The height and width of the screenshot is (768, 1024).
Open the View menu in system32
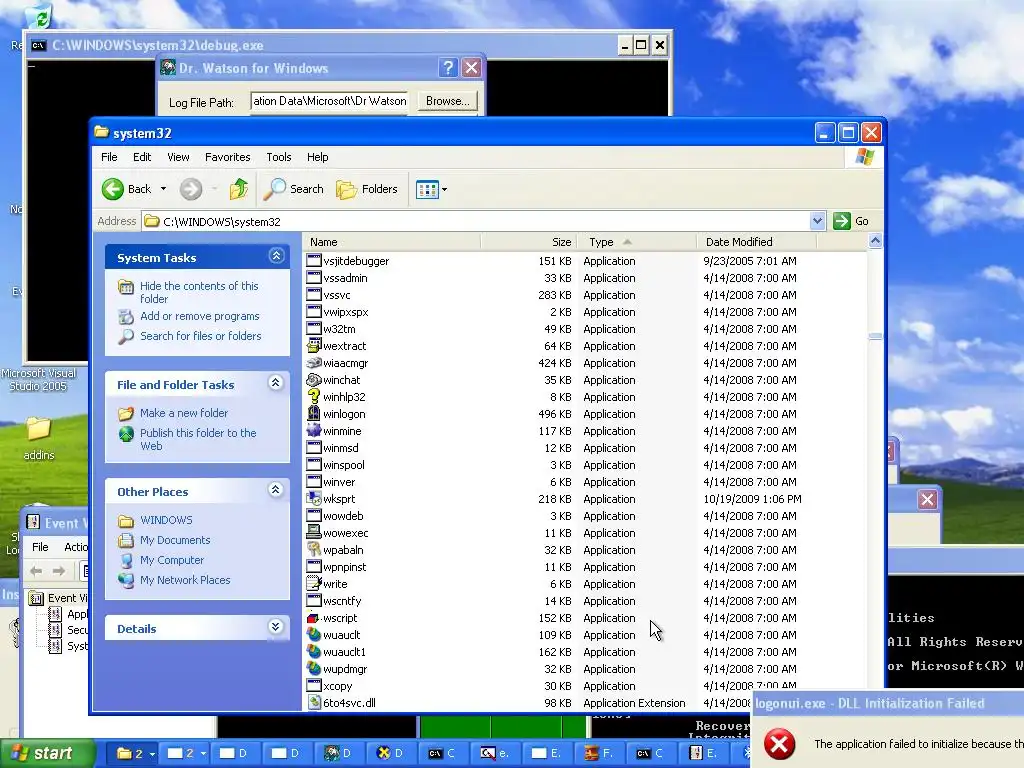178,157
